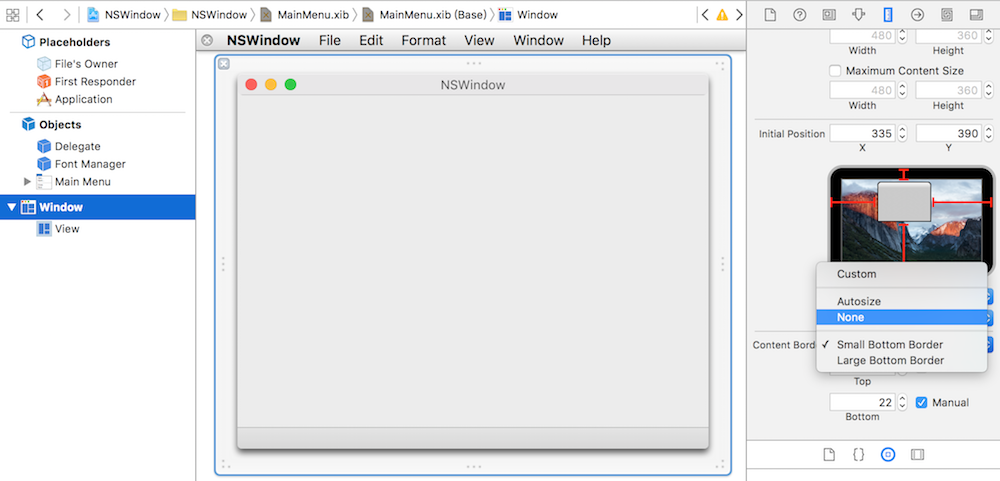Open the Quick Help inspector
The height and width of the screenshot is (481, 1000).
click(x=799, y=15)
